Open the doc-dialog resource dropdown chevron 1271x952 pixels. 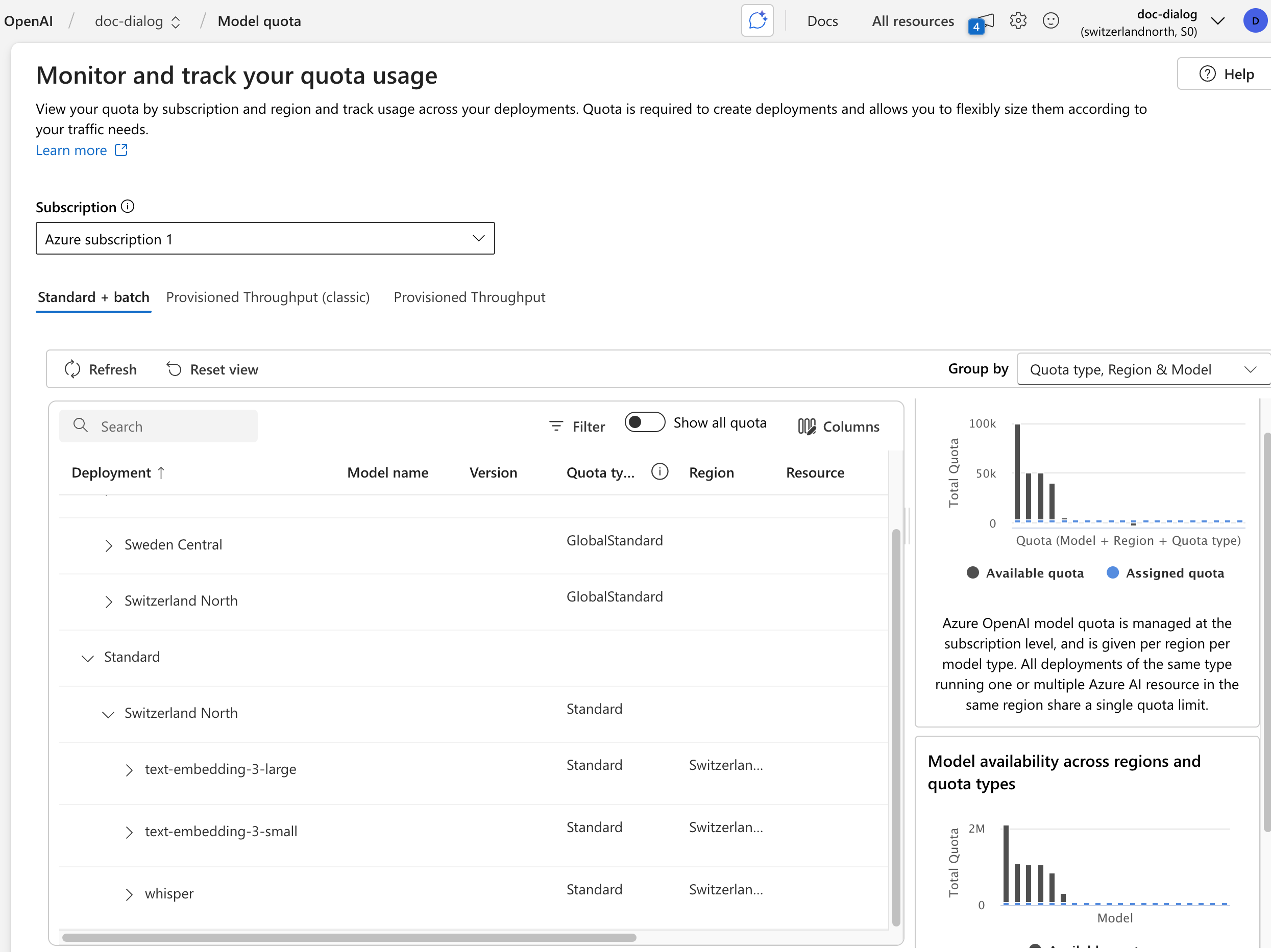pyautogui.click(x=1217, y=22)
